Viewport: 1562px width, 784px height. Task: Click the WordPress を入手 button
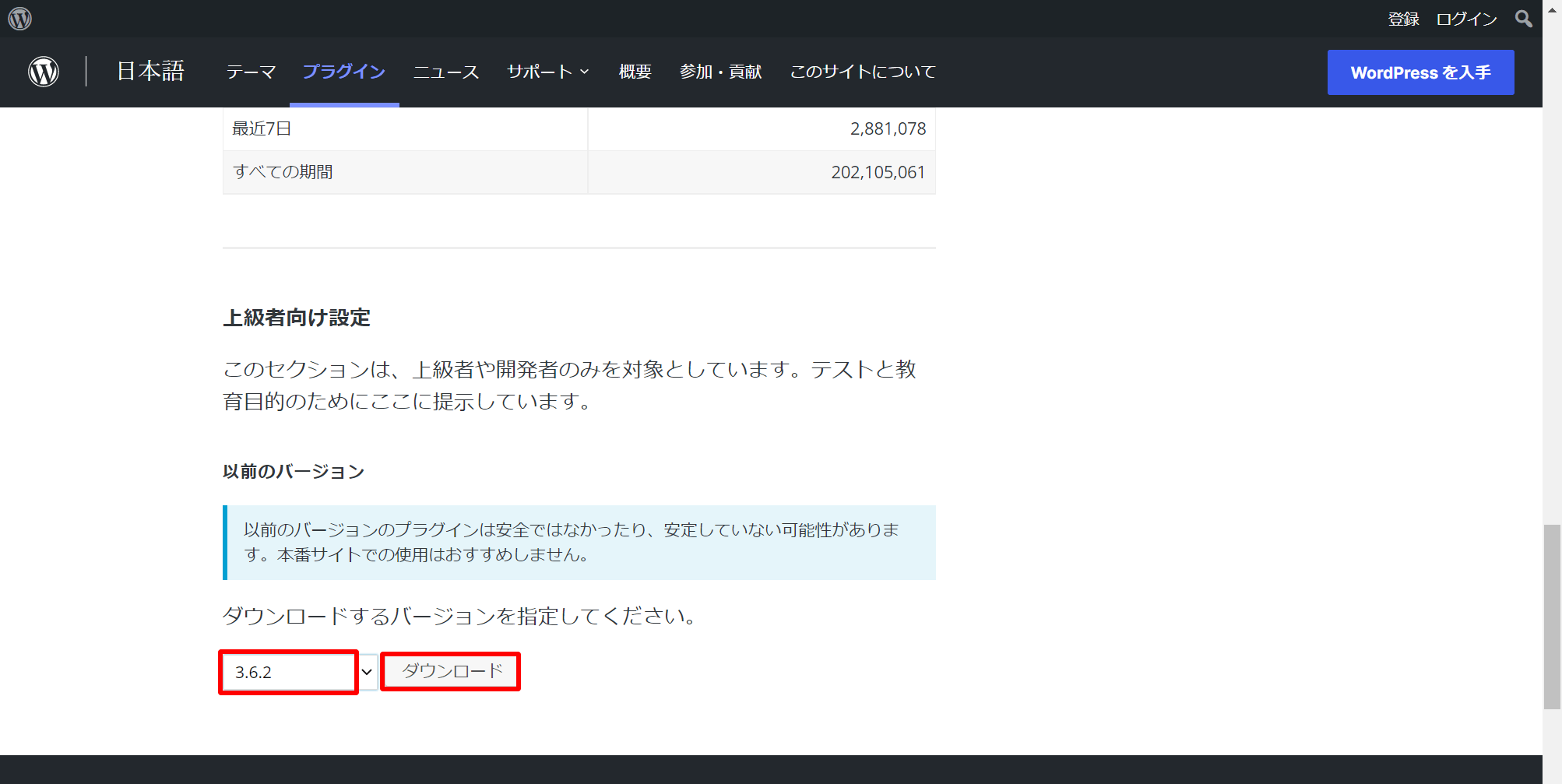pyautogui.click(x=1420, y=72)
